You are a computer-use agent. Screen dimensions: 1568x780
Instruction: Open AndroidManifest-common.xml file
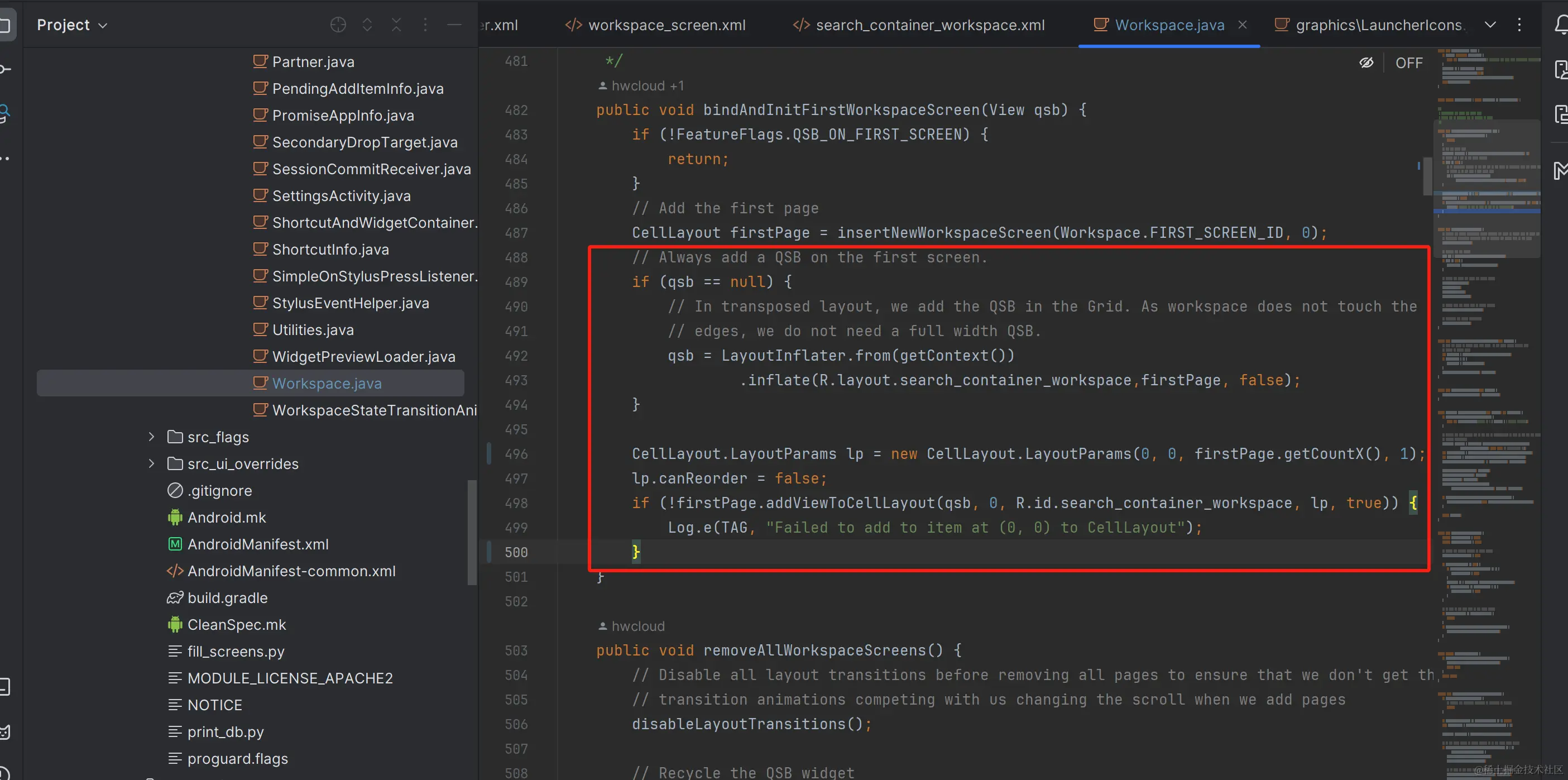(281, 571)
